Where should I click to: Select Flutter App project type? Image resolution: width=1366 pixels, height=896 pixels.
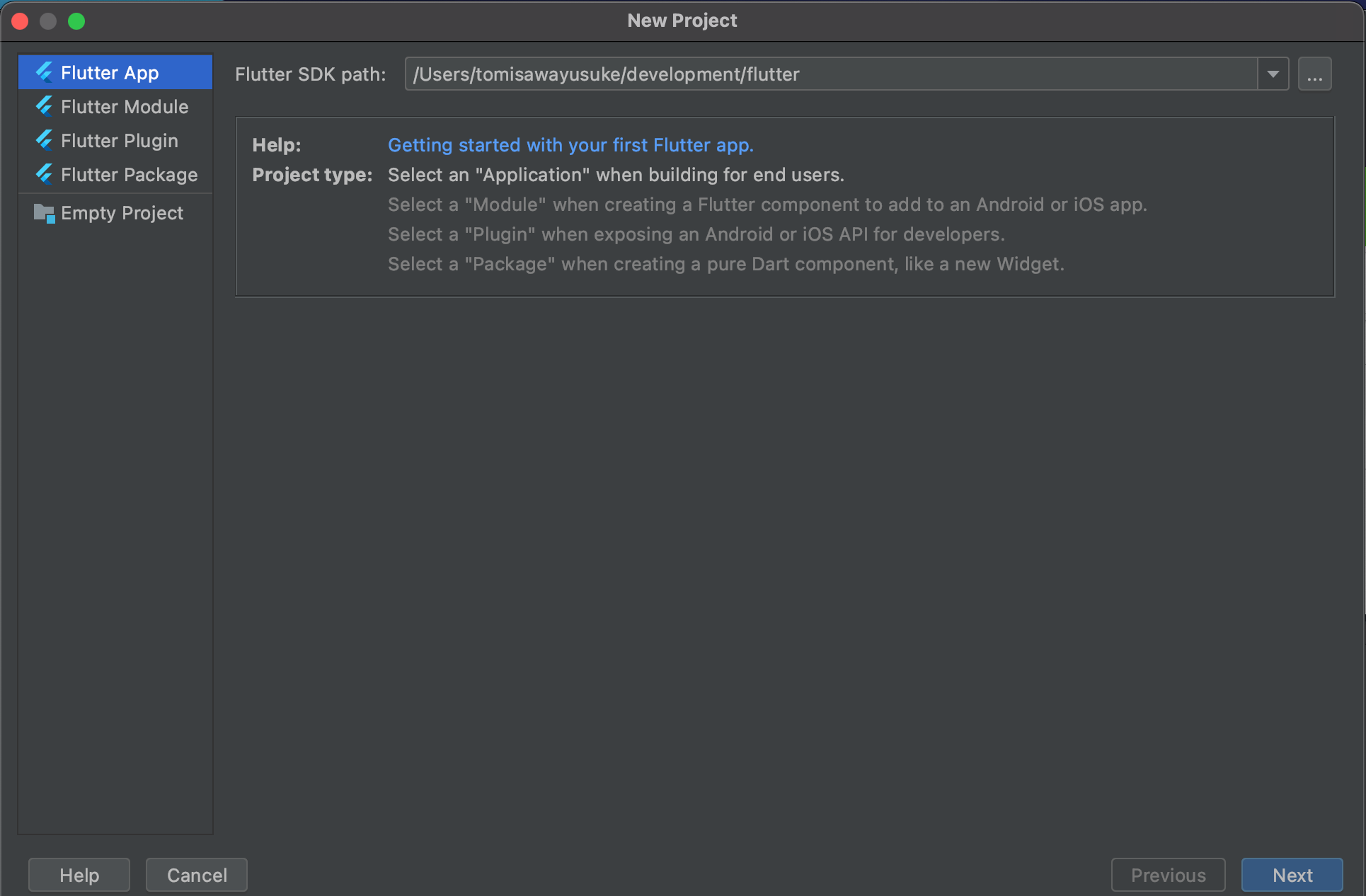coord(110,73)
